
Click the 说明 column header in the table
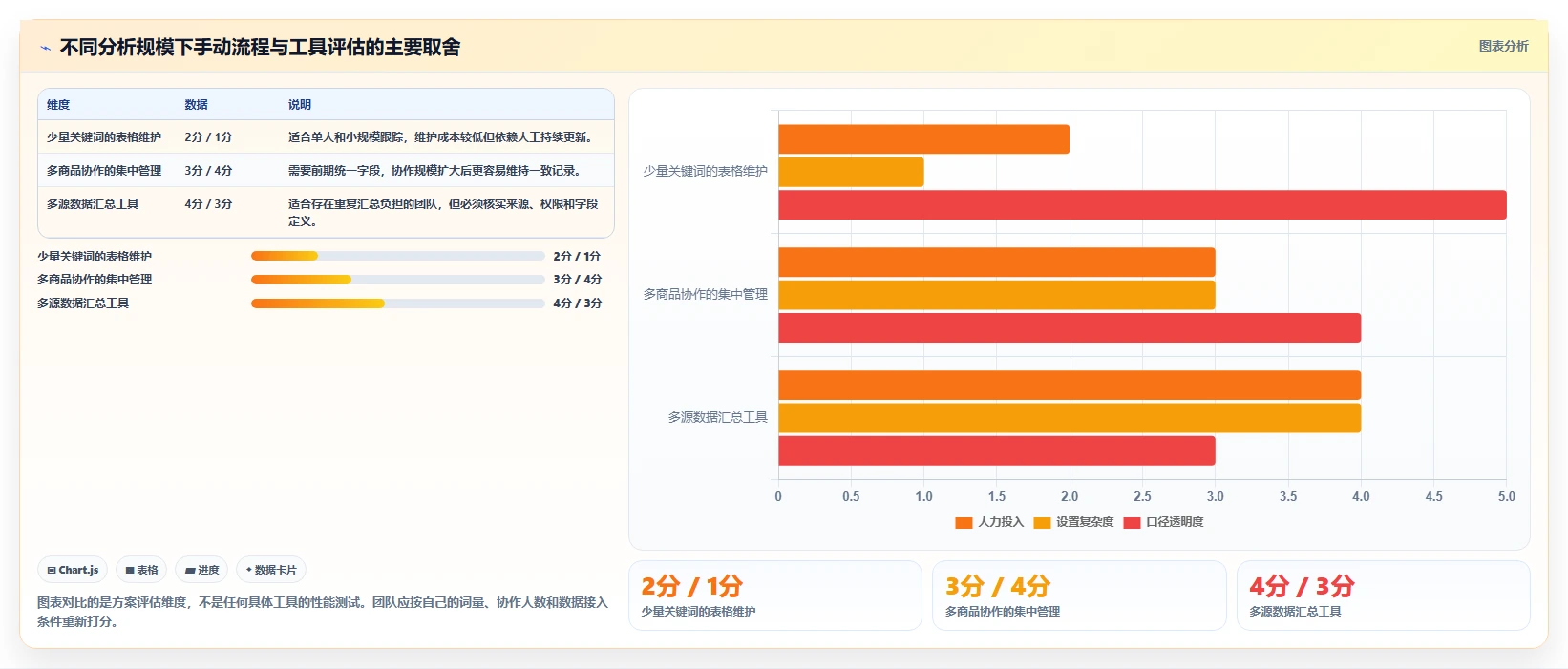[x=300, y=105]
